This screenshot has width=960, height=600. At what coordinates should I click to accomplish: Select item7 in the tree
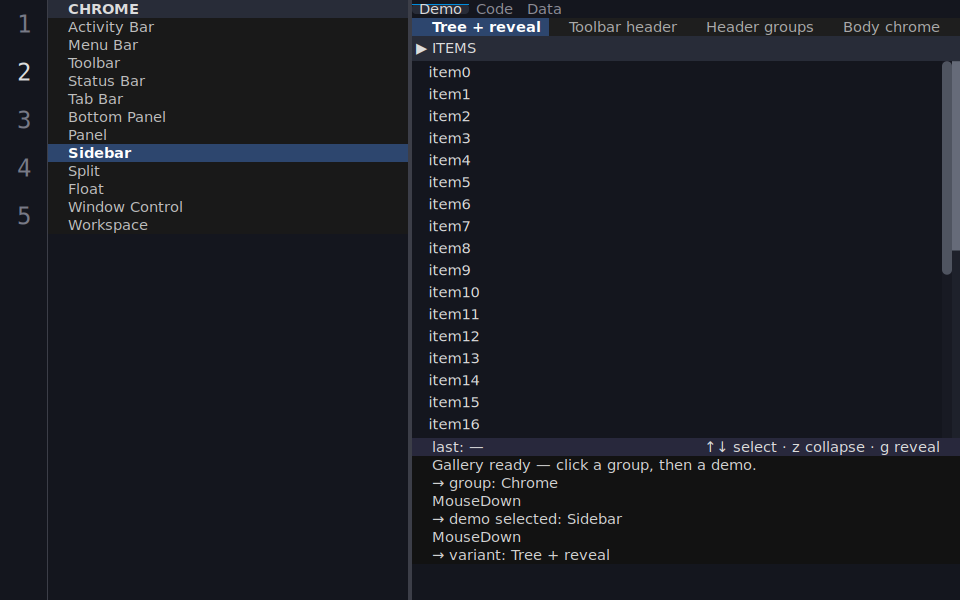[677, 227]
